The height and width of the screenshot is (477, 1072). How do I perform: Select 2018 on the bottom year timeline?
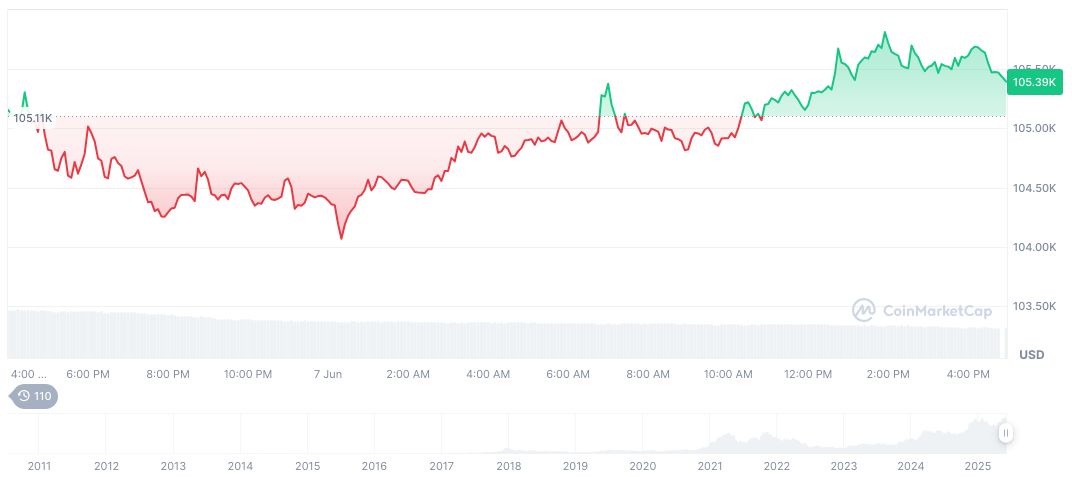coord(508,466)
